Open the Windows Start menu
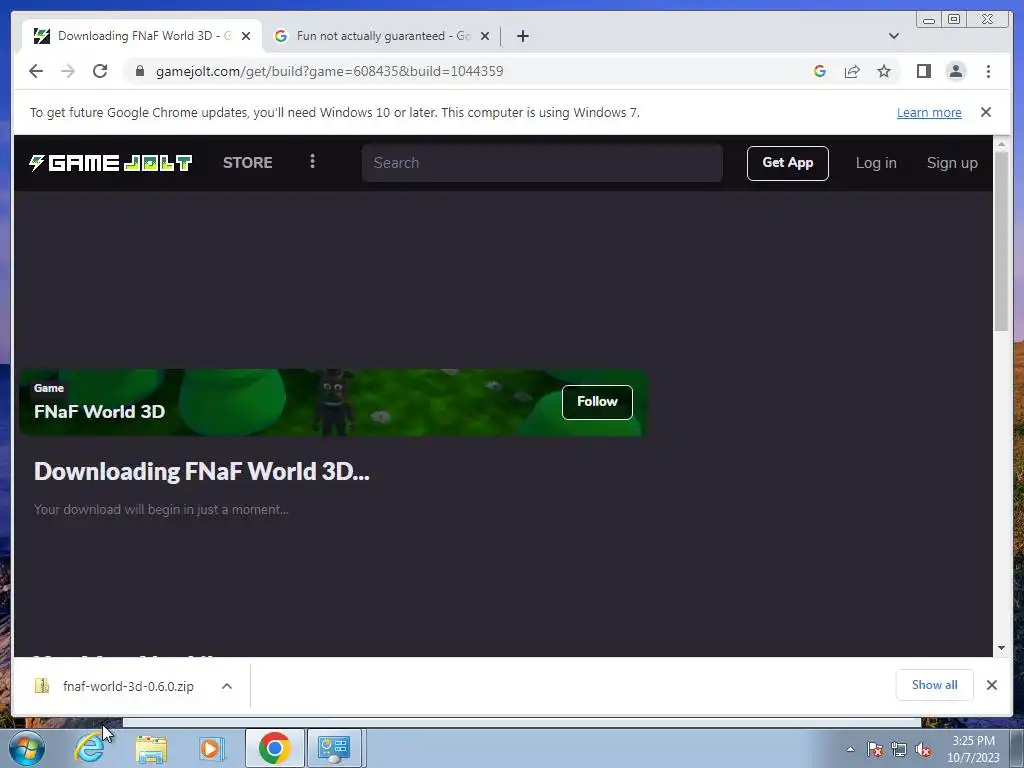 click(x=27, y=748)
